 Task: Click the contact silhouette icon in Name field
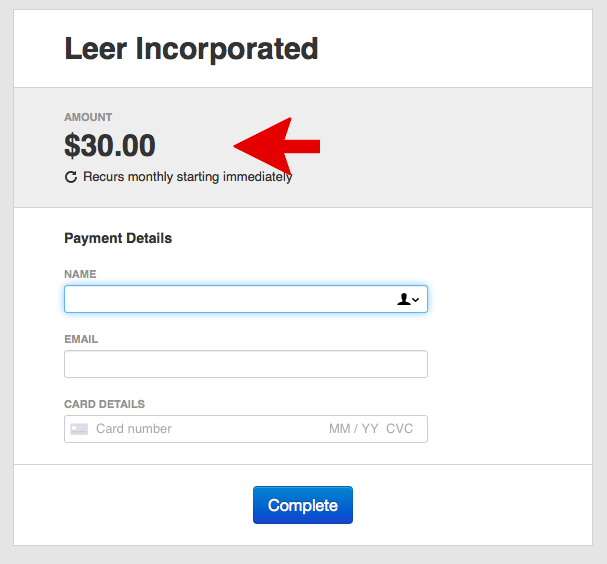point(403,299)
